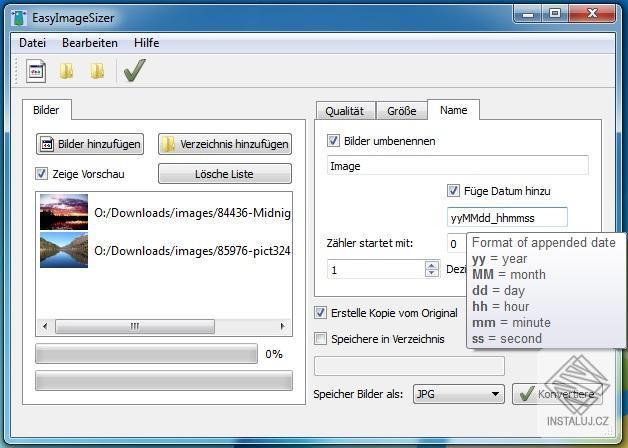Enable Speichere in Verzeichnis checkbox
The height and width of the screenshot is (448, 628).
click(x=320, y=339)
